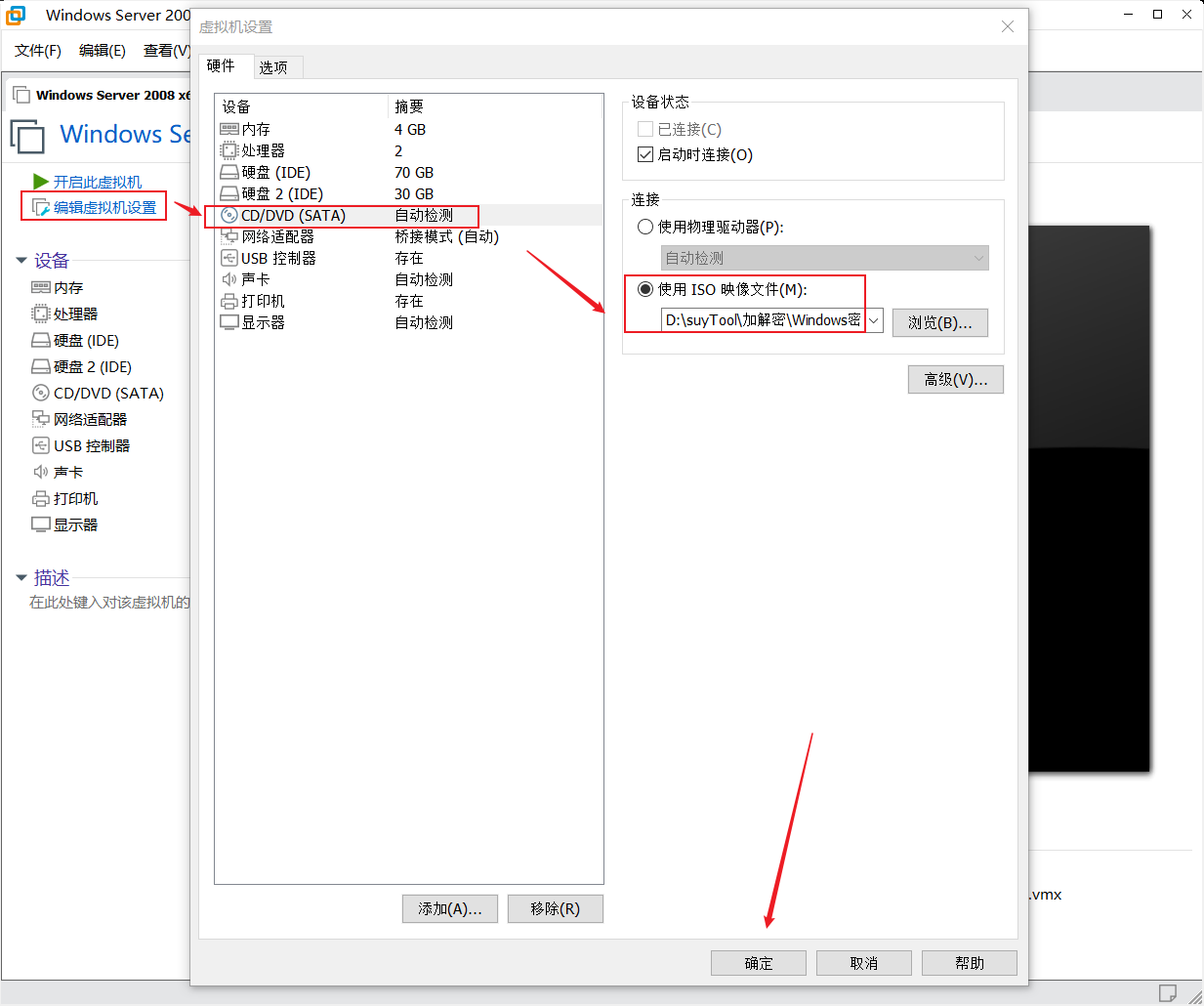This screenshot has width=1204, height=1006.
Task: Click the CD/DVD (SATA) disc icon in dialog list
Action: point(229,215)
